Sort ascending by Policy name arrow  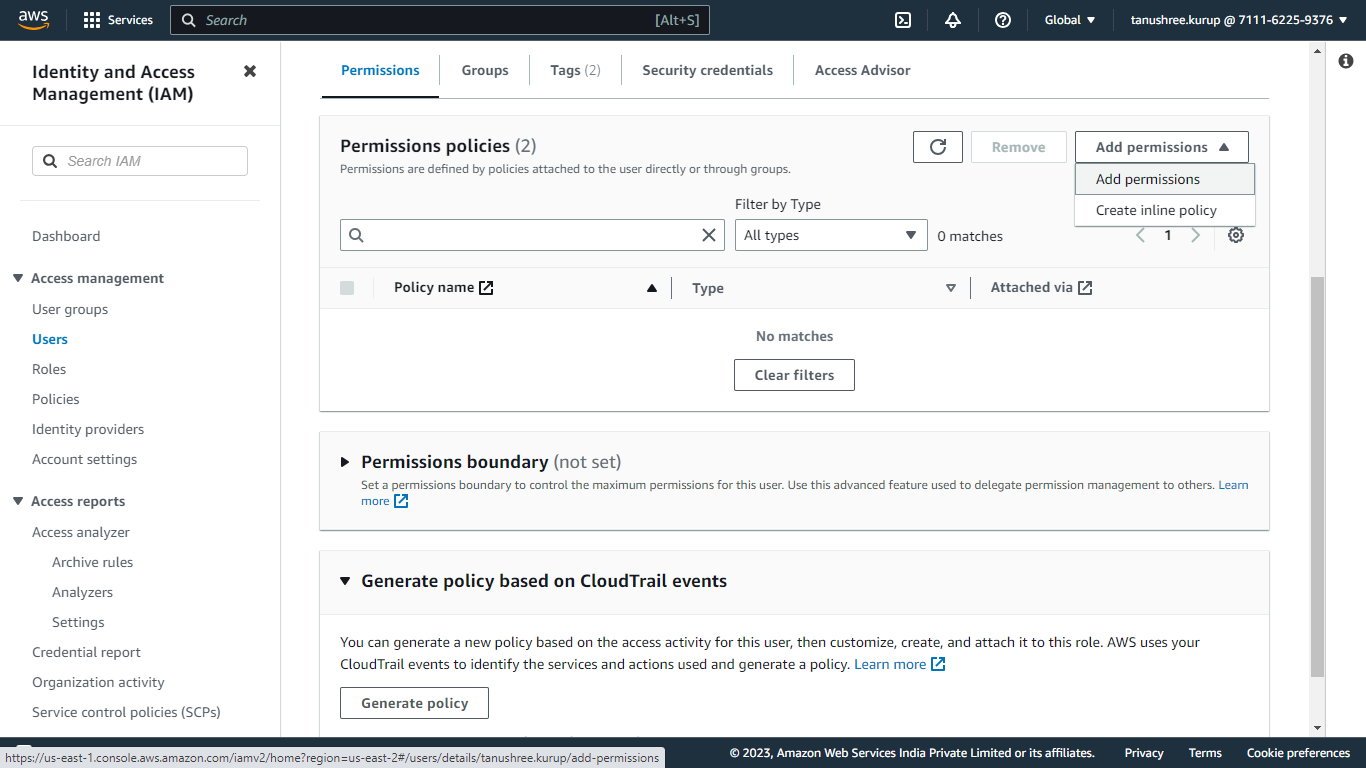pos(652,288)
